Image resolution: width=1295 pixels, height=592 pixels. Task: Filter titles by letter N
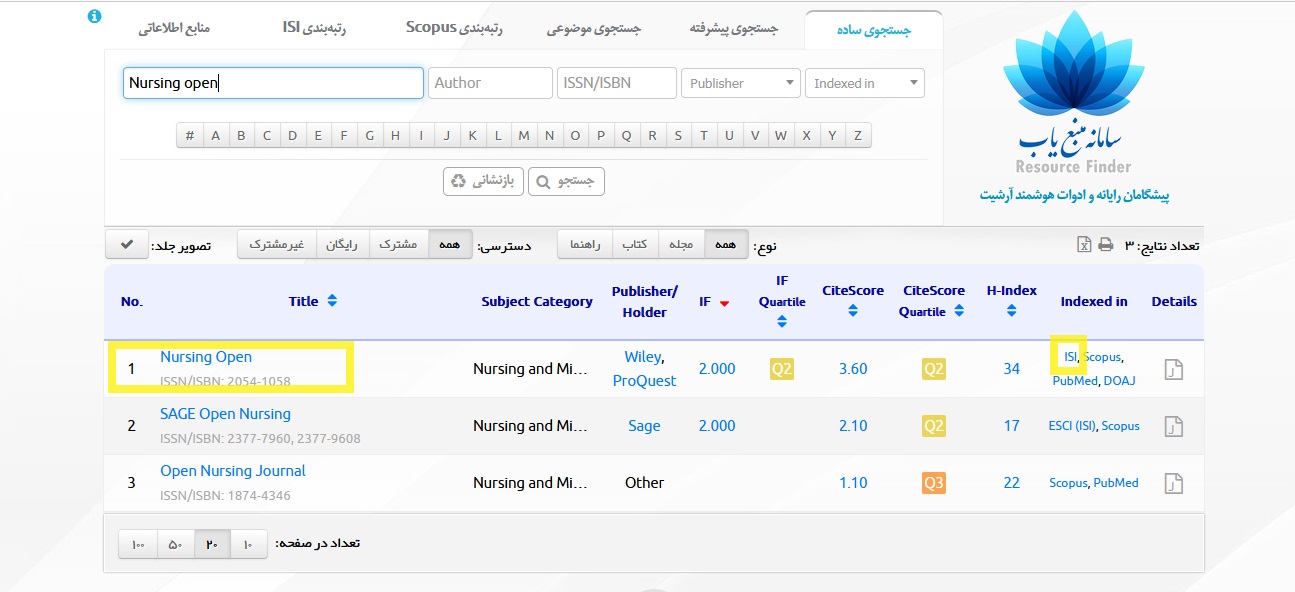[550, 135]
